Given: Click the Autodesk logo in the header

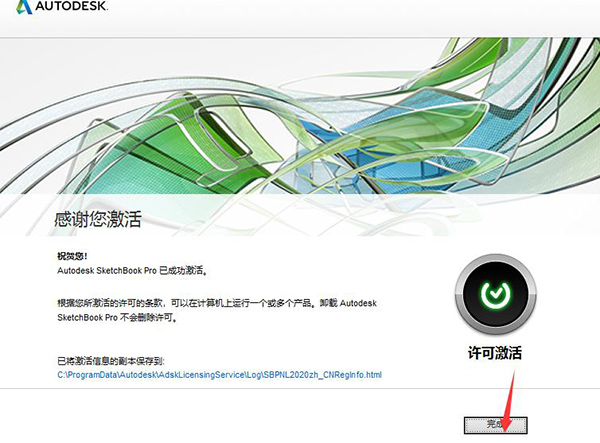Looking at the screenshot, I should click(x=62, y=7).
